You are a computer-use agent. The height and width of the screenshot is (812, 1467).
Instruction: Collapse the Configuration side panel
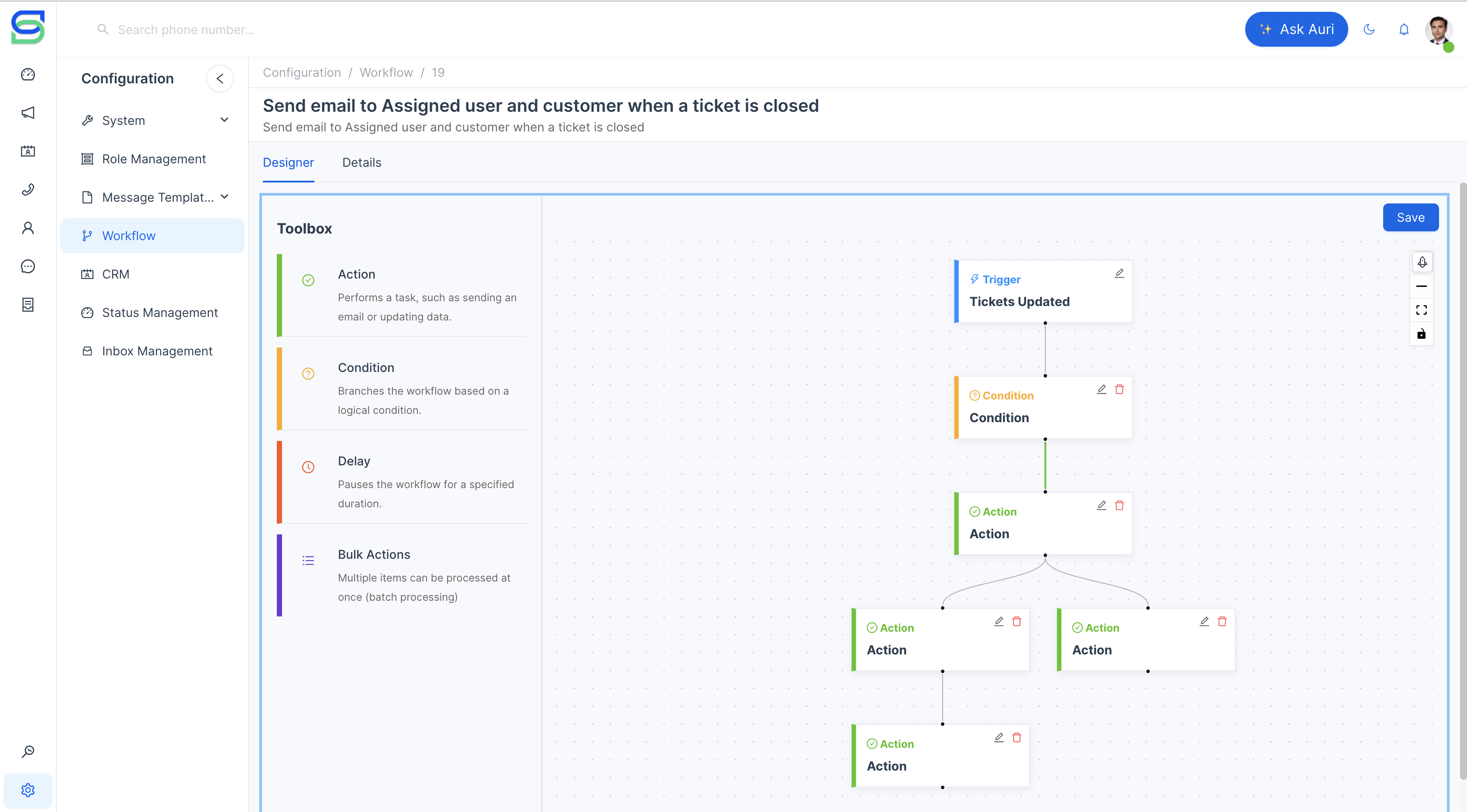tap(220, 79)
